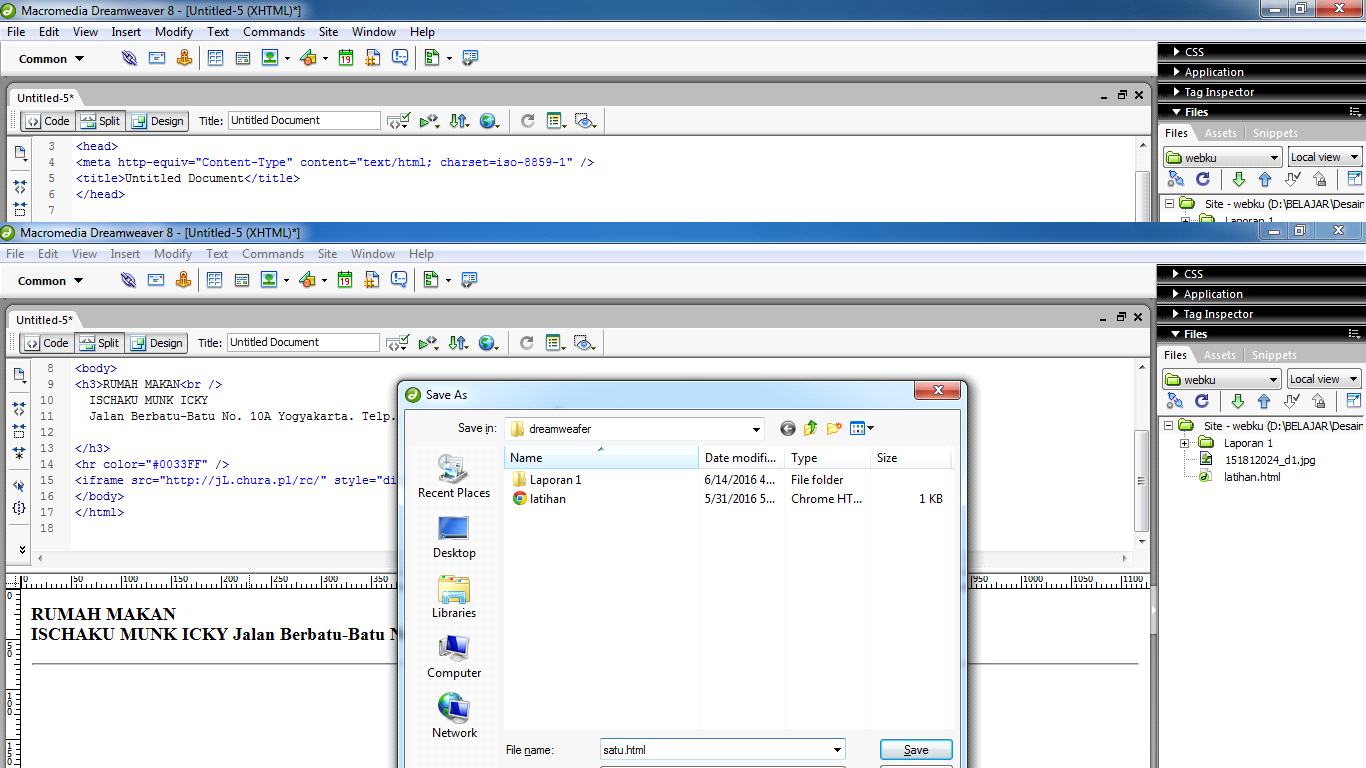1366x768 pixels.
Task: Click Balance Braces icon in lower coding toolbar
Action: click(x=20, y=508)
